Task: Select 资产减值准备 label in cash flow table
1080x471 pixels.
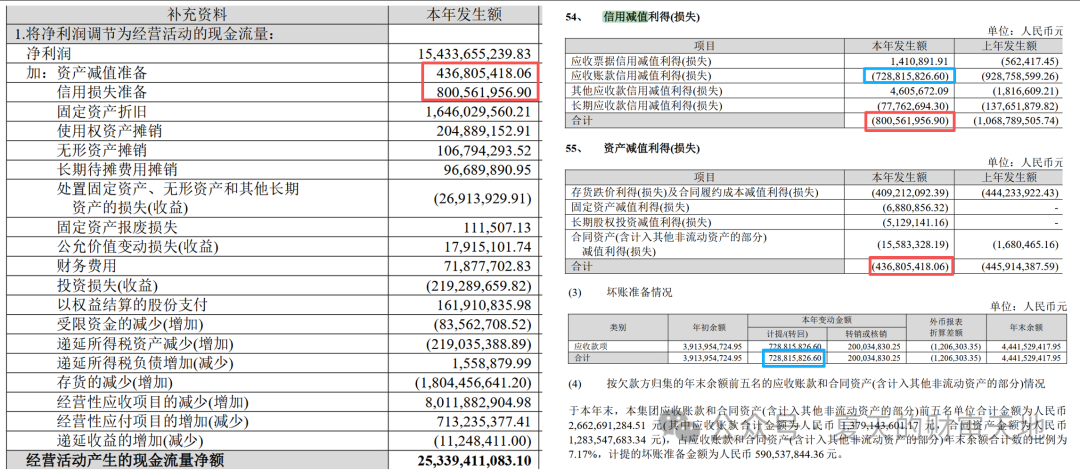Action: 101,73
